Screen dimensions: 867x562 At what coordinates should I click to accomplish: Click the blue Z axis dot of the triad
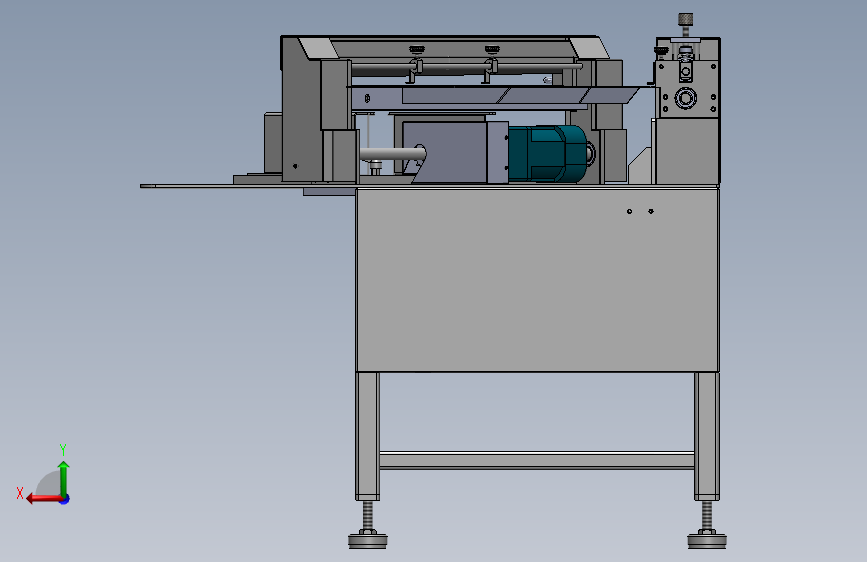click(x=64, y=499)
